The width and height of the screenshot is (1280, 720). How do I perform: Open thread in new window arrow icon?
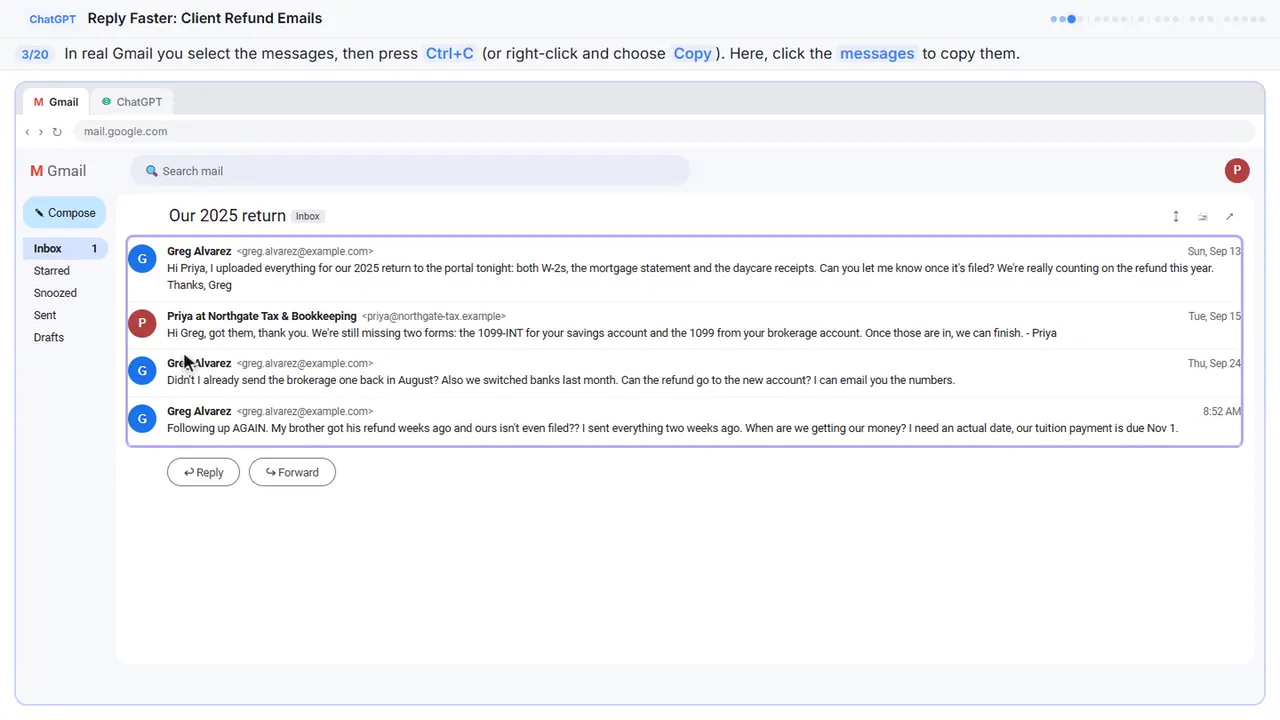coord(1230,216)
